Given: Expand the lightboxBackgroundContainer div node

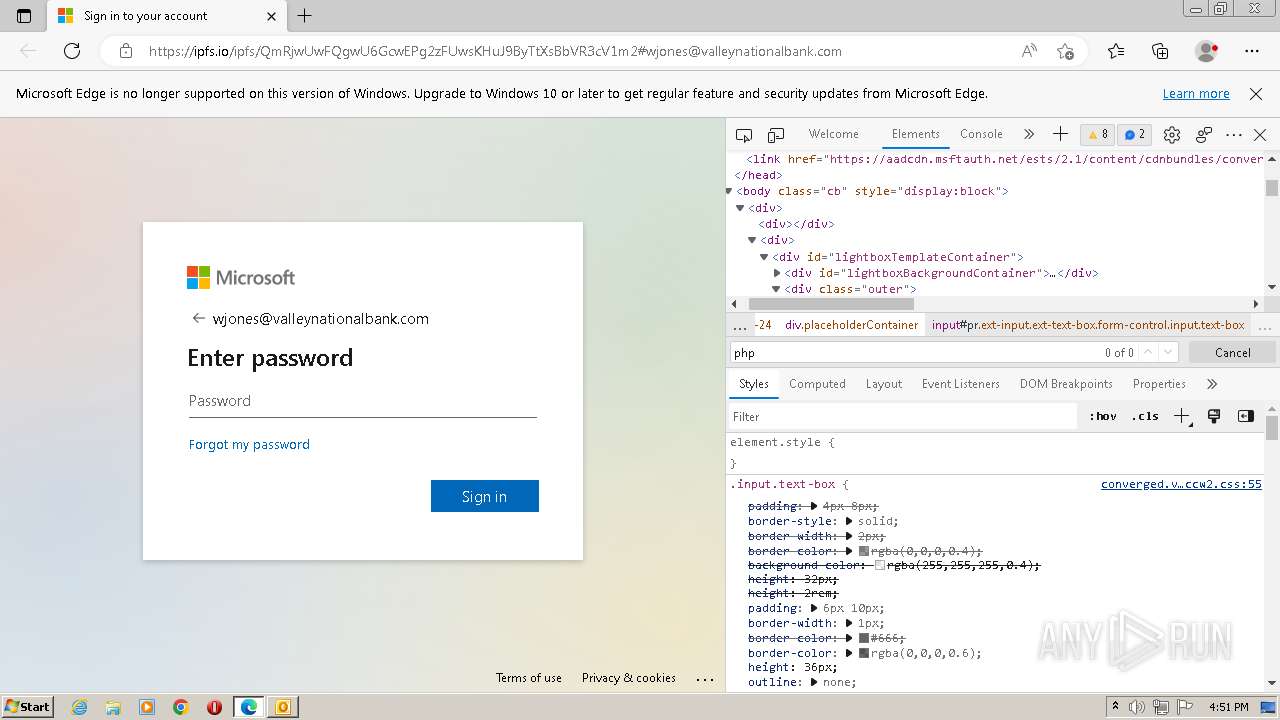Looking at the screenshot, I should 777,273.
